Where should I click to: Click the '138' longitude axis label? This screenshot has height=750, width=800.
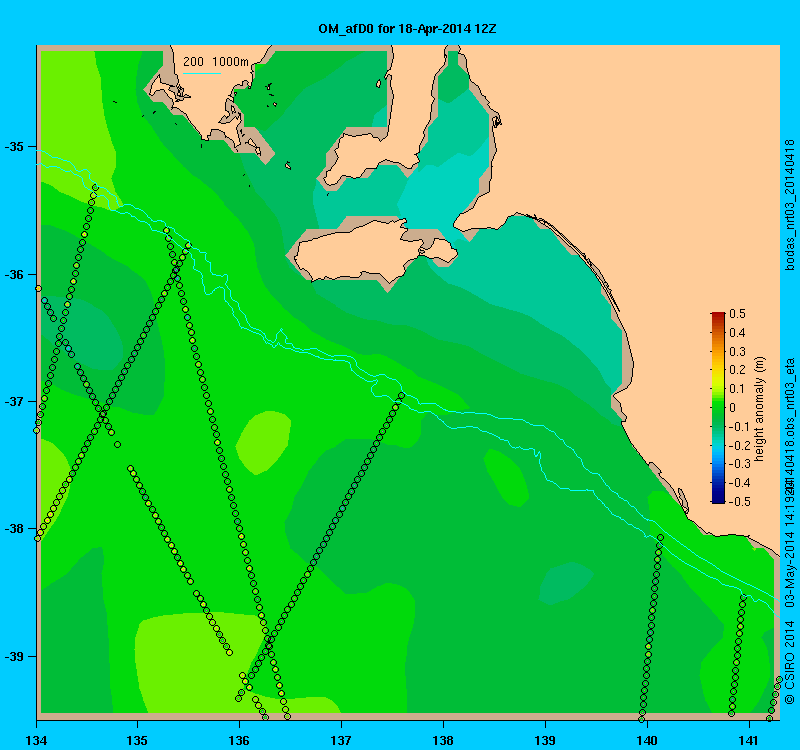(x=443, y=740)
